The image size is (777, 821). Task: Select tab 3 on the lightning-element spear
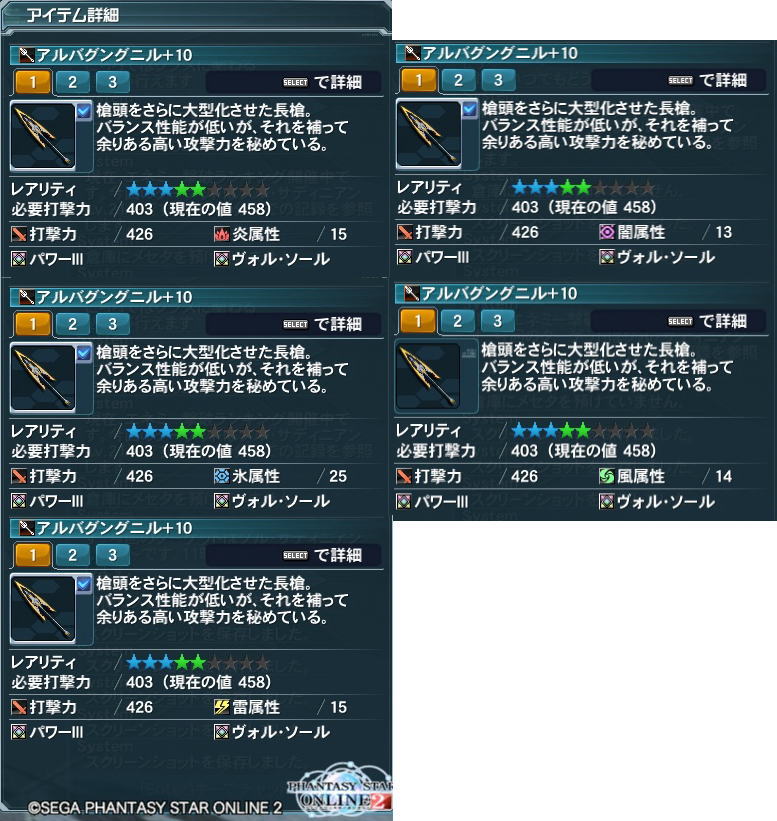113,555
